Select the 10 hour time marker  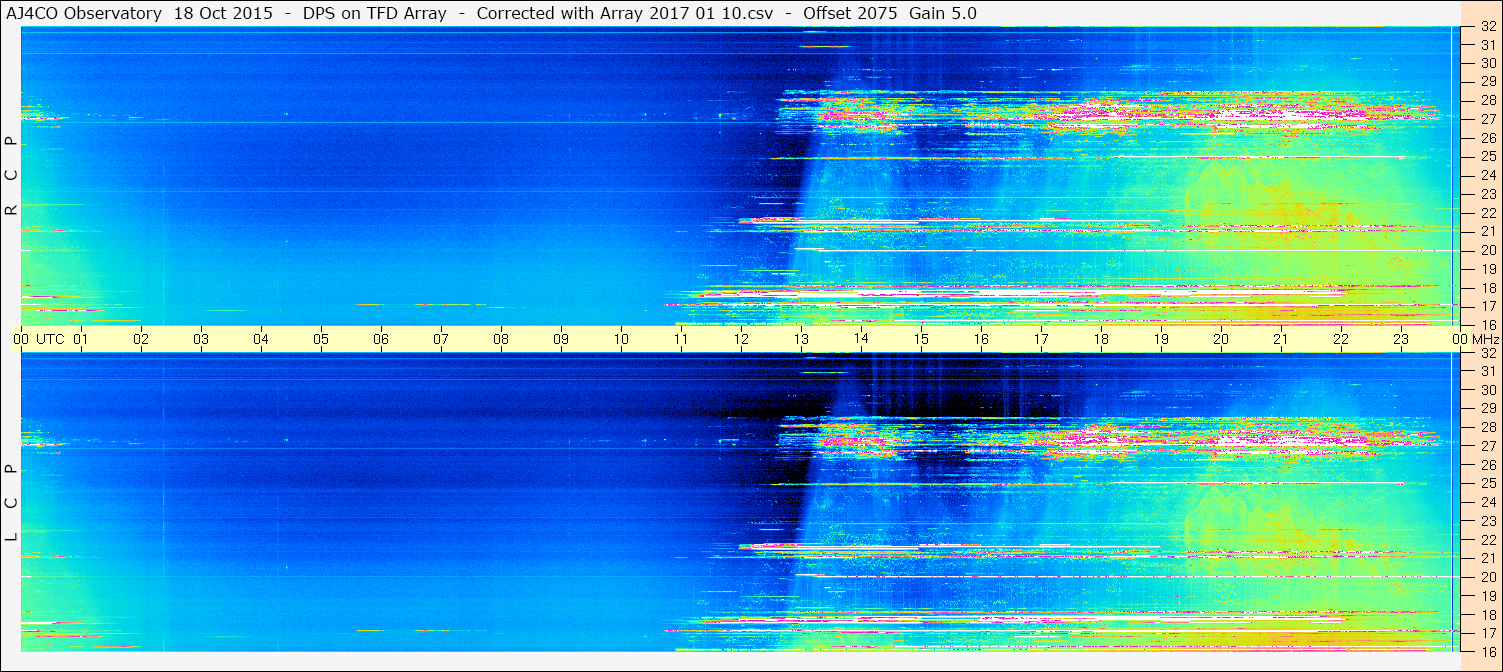click(x=621, y=339)
